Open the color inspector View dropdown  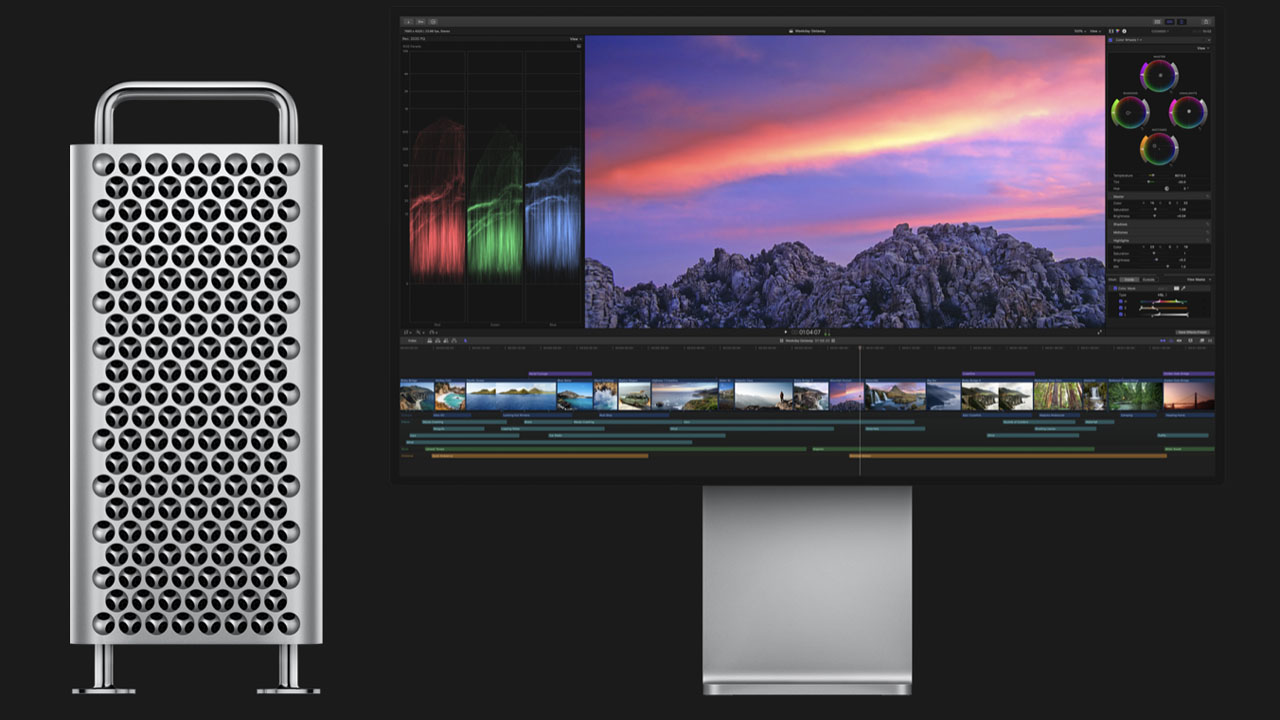(x=1203, y=48)
